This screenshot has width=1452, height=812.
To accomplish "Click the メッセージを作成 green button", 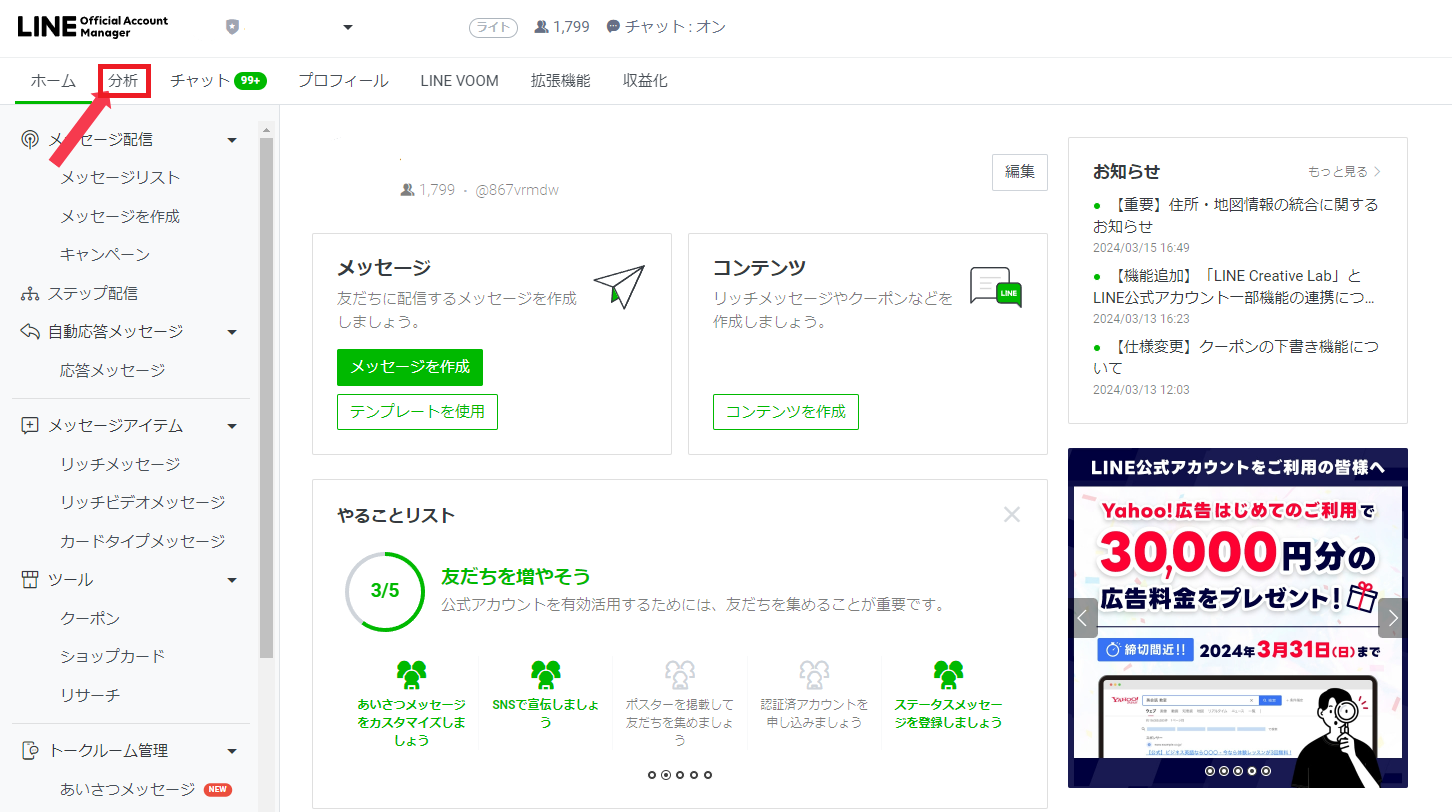I will 410,367.
